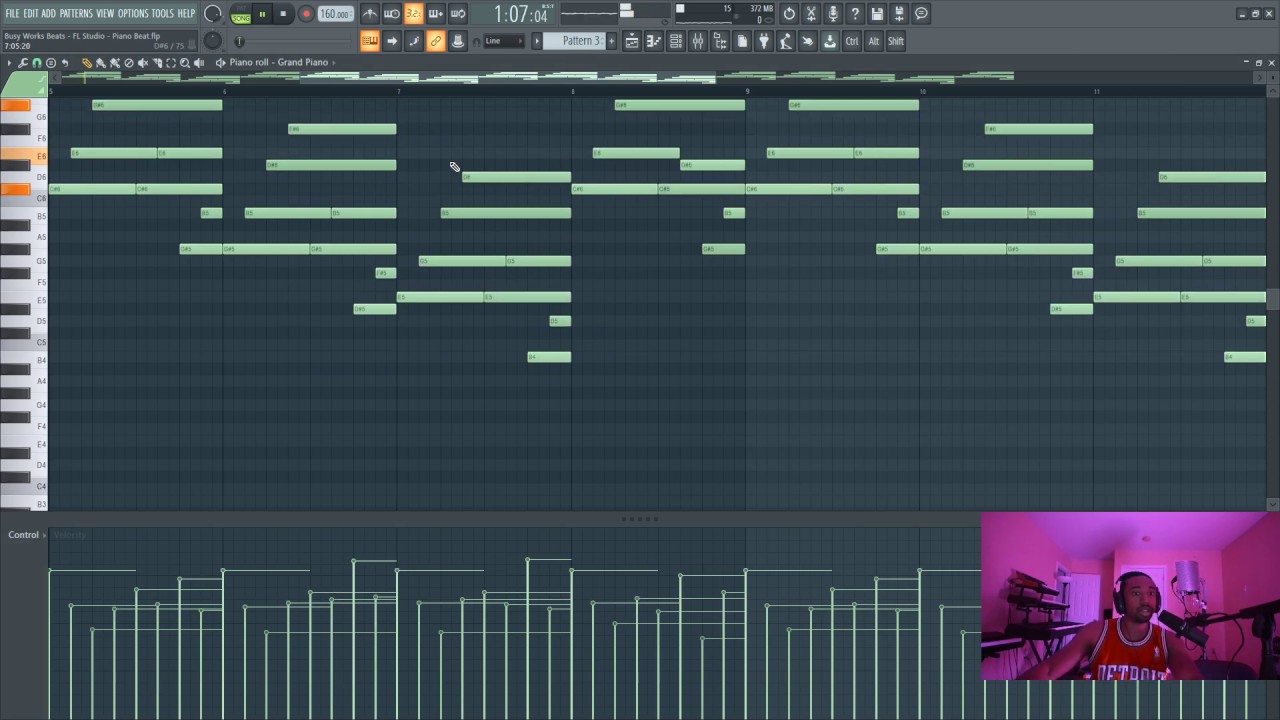Click the microphone one-click recording icon

click(833, 14)
